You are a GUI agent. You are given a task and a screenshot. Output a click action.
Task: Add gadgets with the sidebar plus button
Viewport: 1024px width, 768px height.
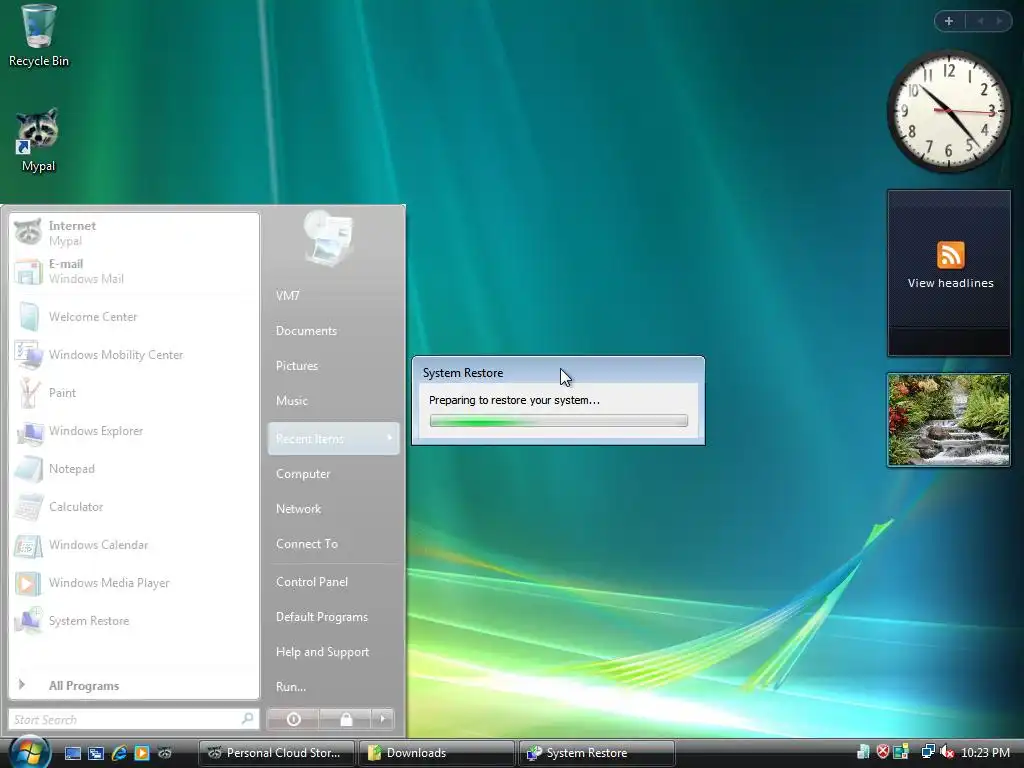[x=949, y=21]
